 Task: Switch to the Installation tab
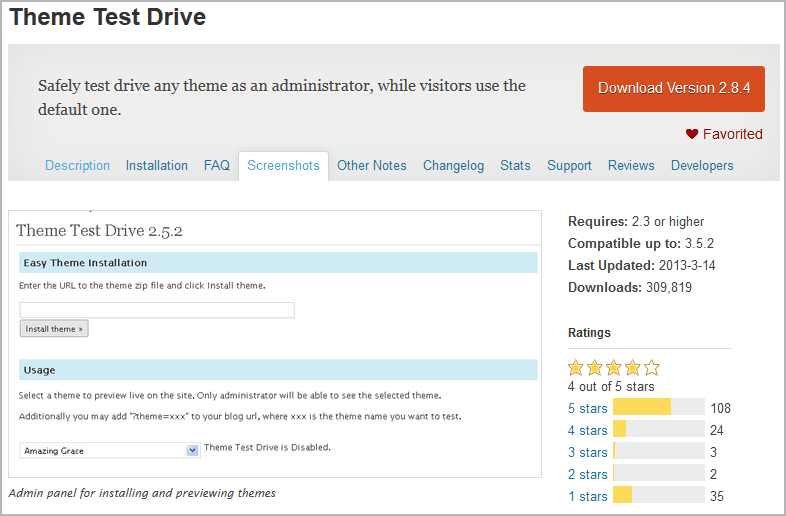pyautogui.click(x=156, y=165)
